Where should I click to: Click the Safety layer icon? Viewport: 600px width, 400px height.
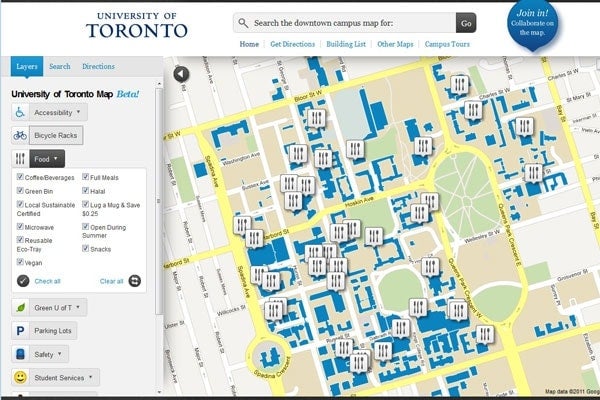[x=20, y=354]
